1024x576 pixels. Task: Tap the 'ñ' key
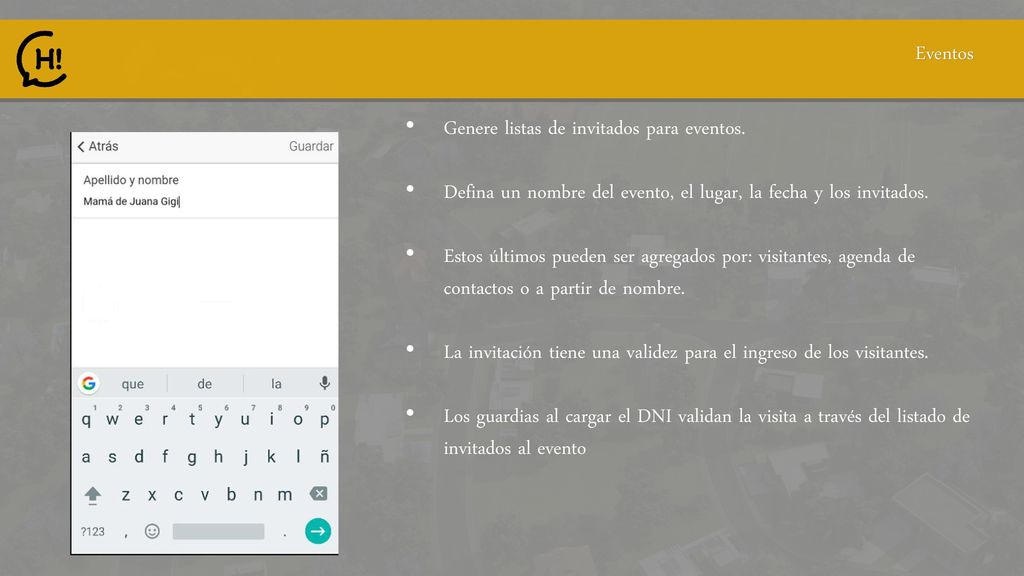tap(325, 457)
